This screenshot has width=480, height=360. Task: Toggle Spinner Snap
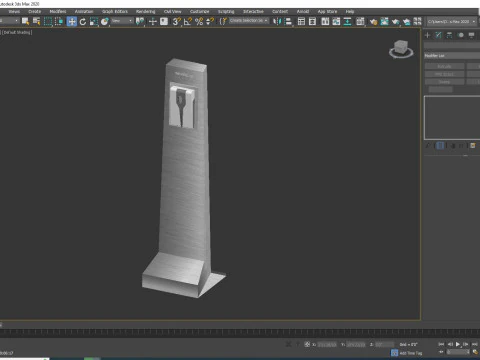point(210,22)
